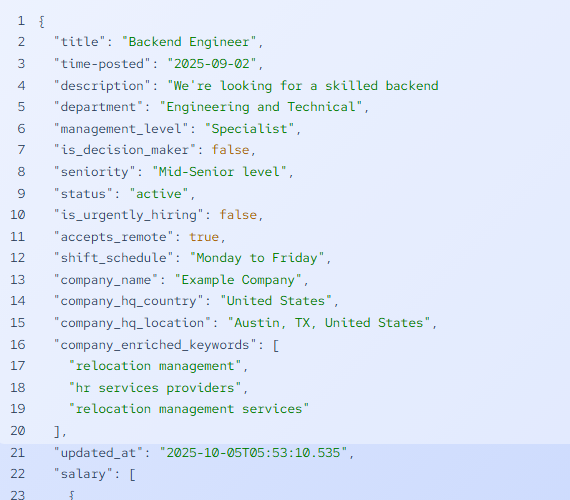Click the "relocation management services" keyword
Viewport: 570px width, 500px height.
click(189, 409)
